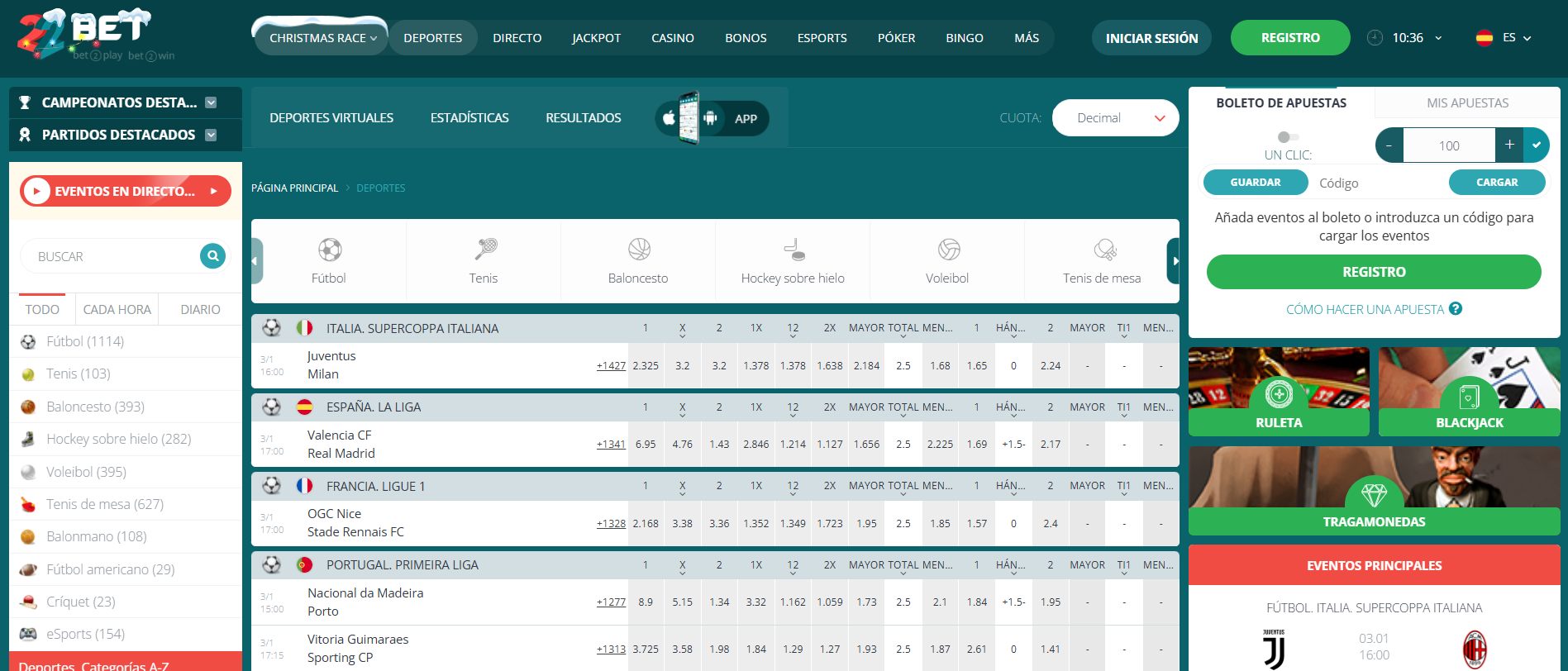This screenshot has width=1568, height=671.
Task: Click the clock icon beside 10:36
Action: pyautogui.click(x=1375, y=38)
